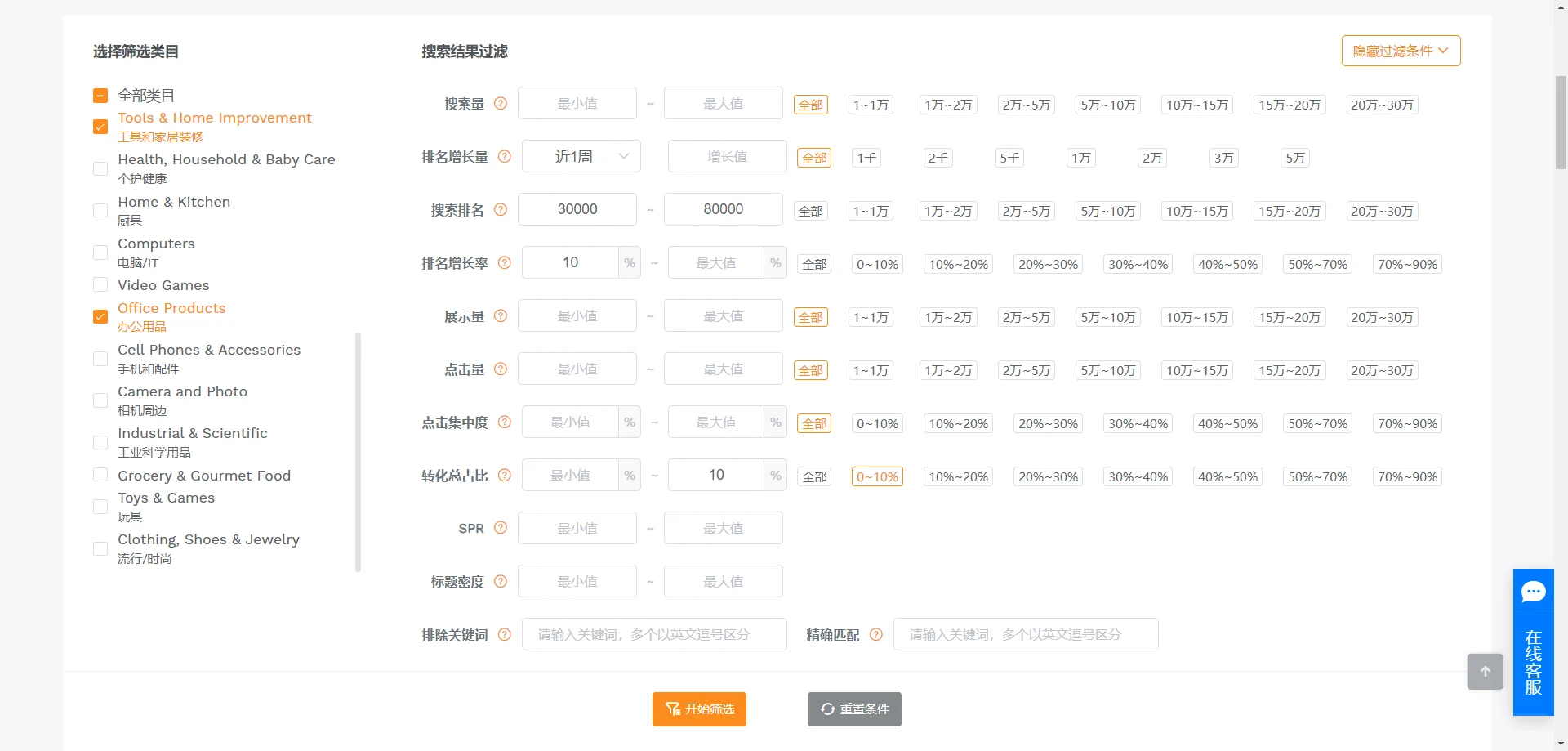Click help icon next to 搜索量
Screen dimensions: 1568x751
[x=501, y=103]
